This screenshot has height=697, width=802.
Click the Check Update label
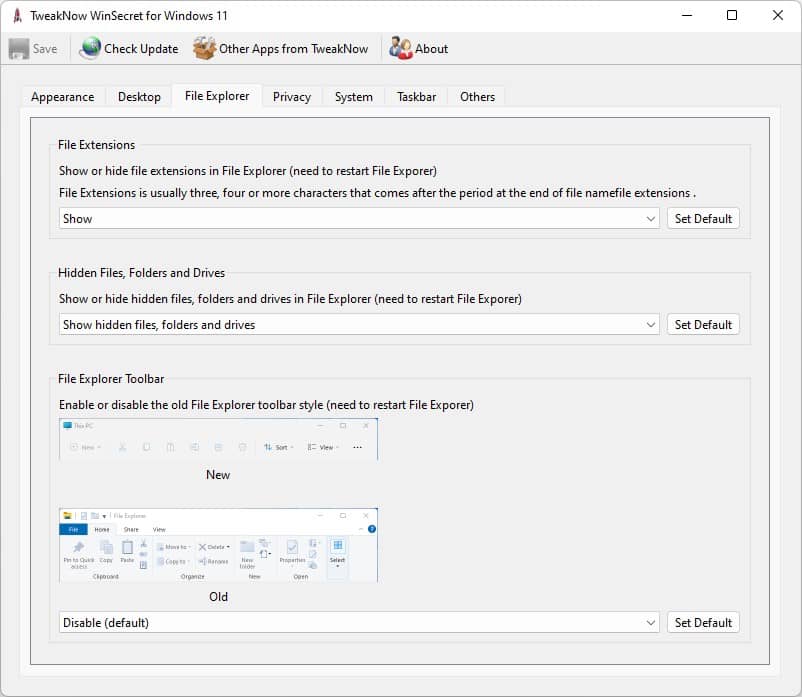pos(141,49)
